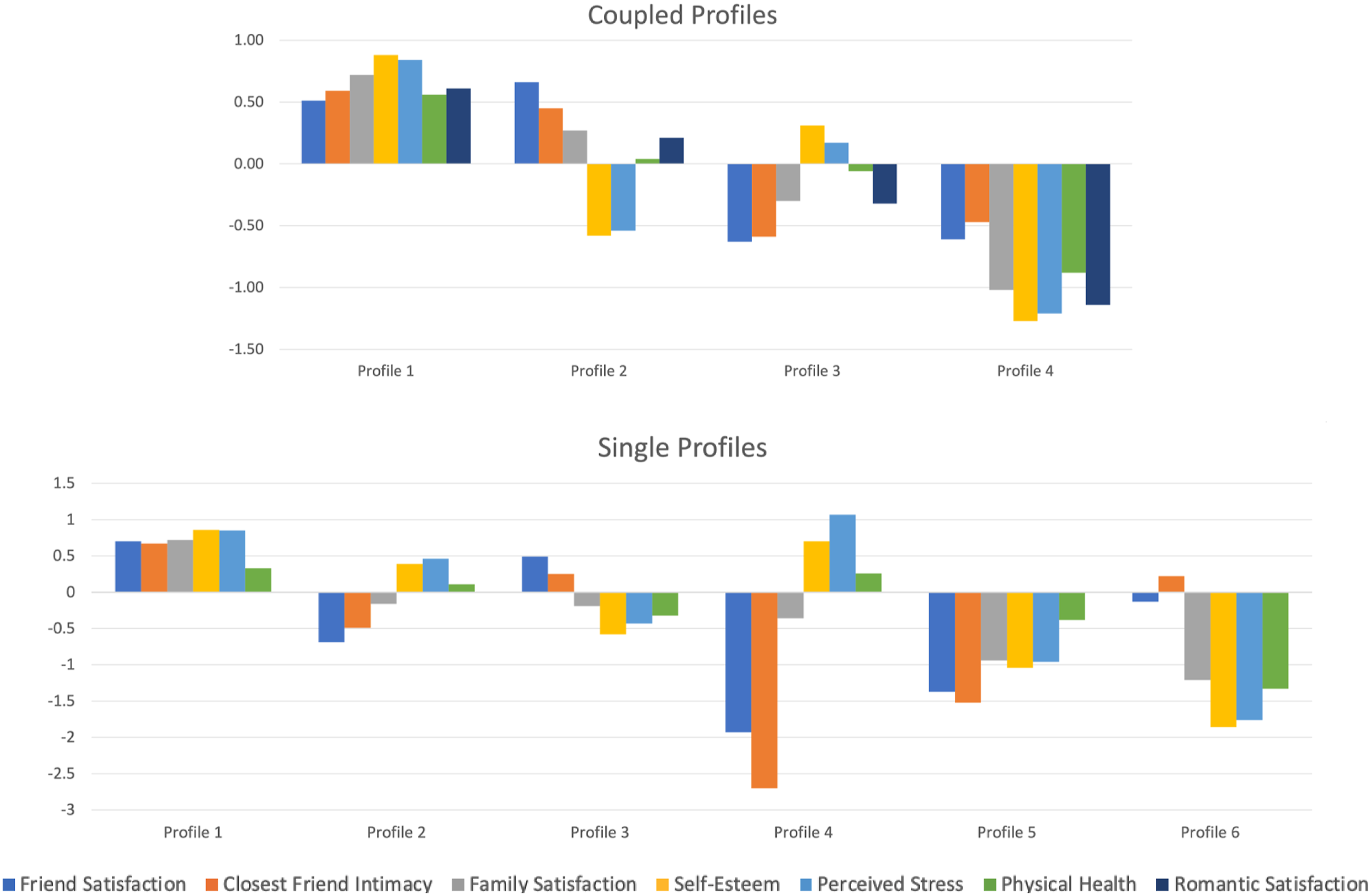Click the Self-Esteem legend text
The image size is (1371, 896).
coord(727,884)
